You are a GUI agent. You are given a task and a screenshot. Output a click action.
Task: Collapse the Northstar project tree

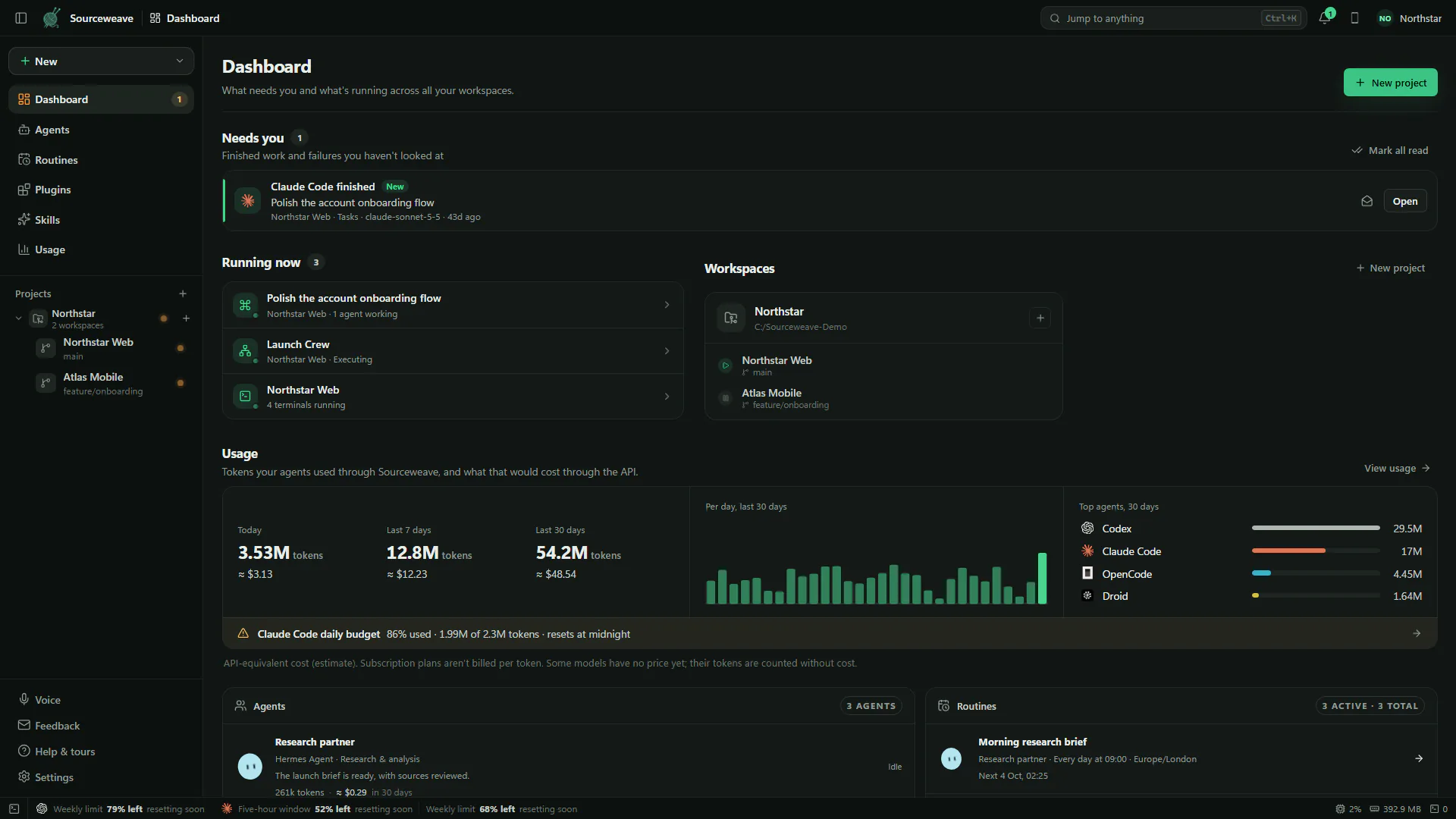(19, 318)
